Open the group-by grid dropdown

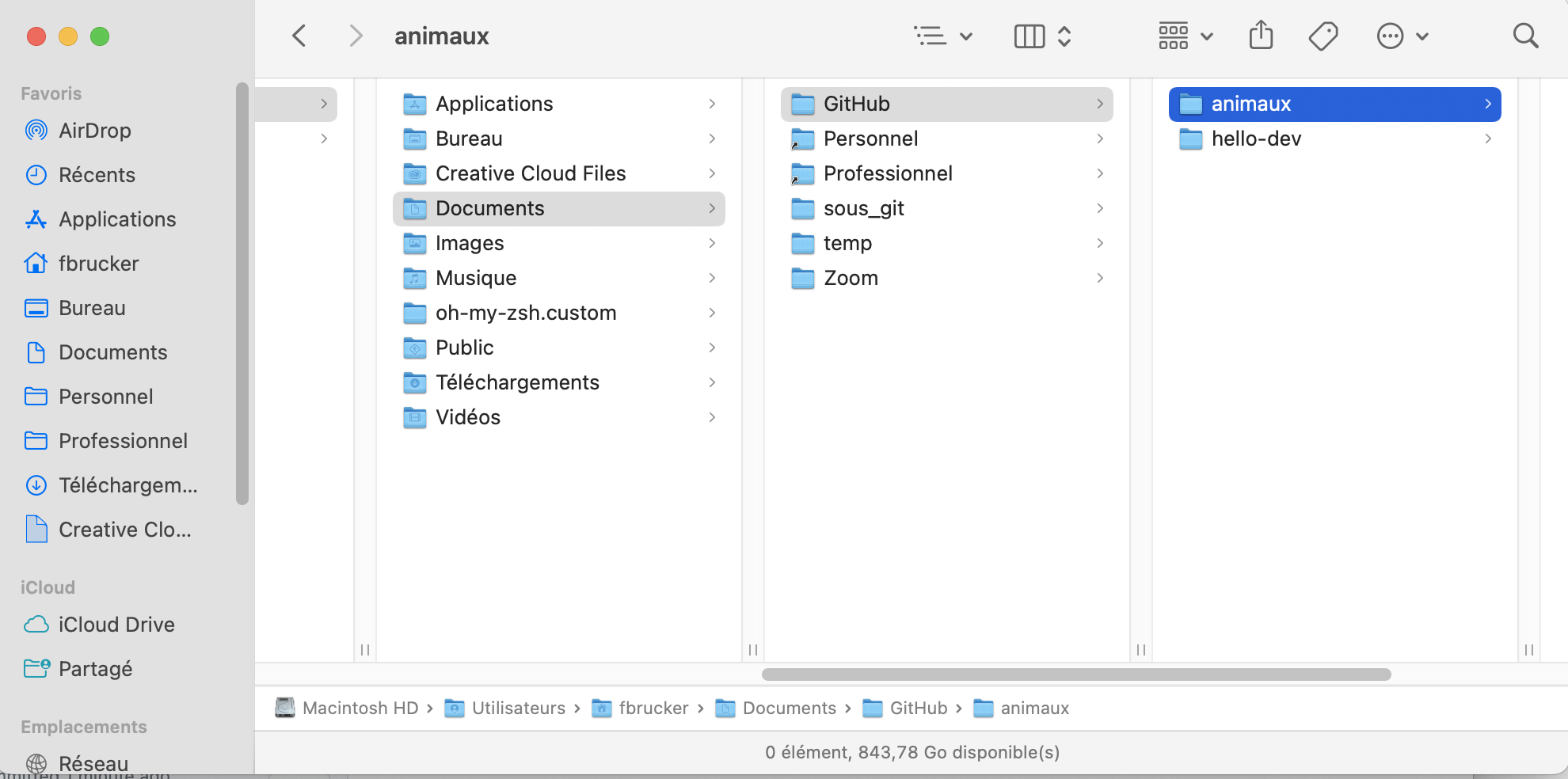[x=1186, y=36]
